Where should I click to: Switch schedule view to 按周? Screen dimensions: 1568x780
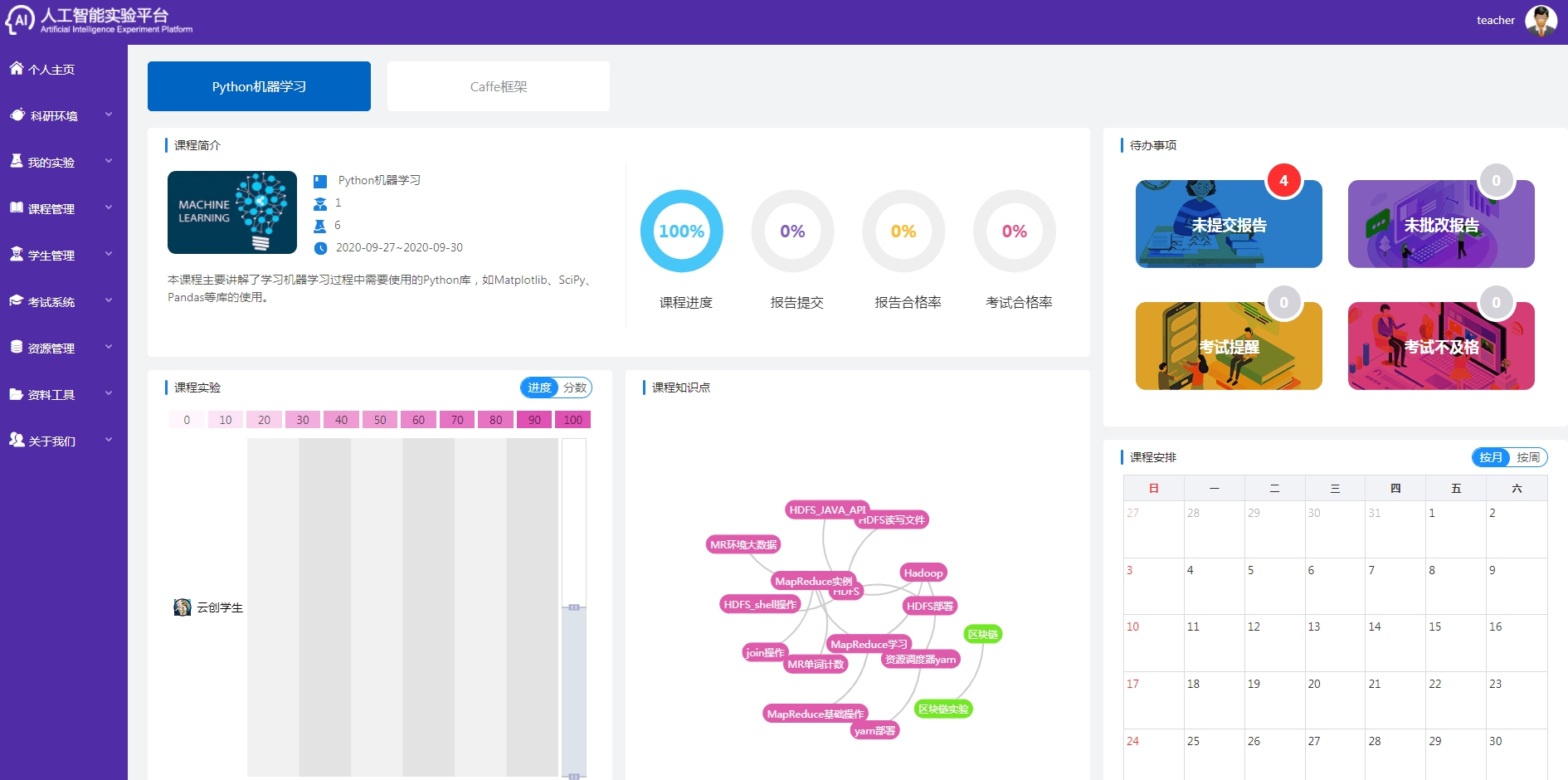[x=1527, y=457]
